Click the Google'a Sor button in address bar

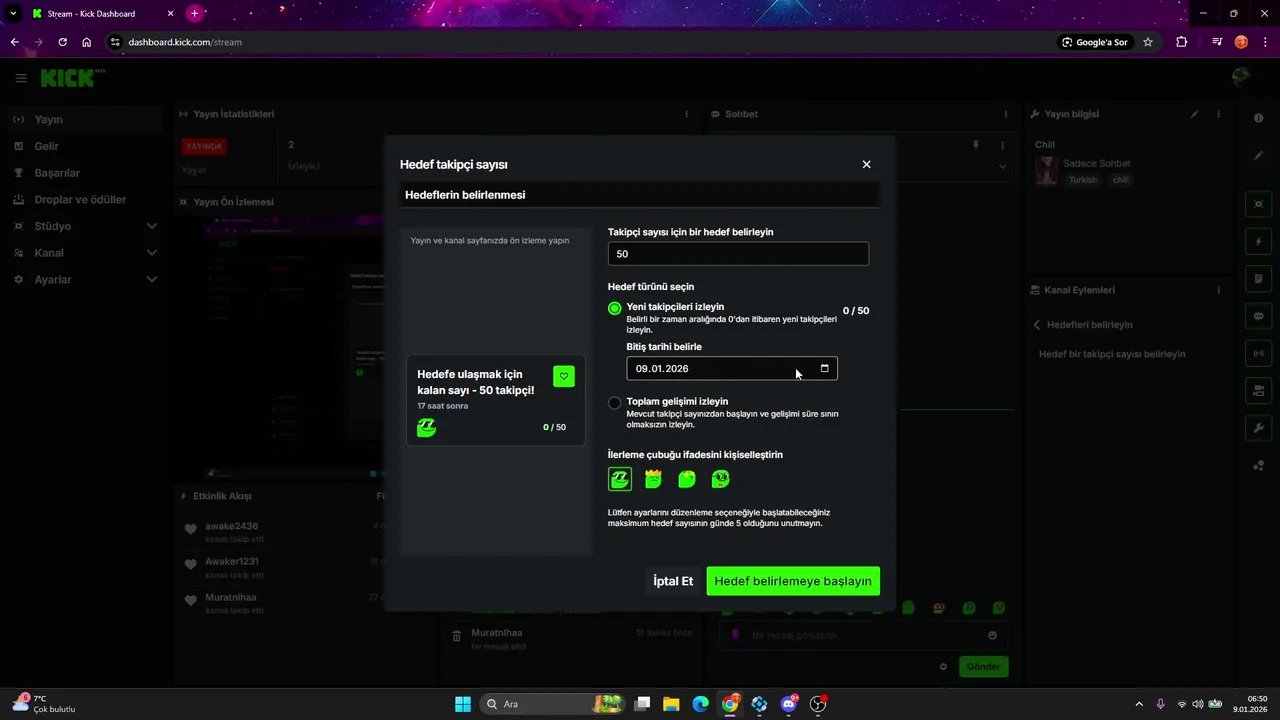[1094, 42]
